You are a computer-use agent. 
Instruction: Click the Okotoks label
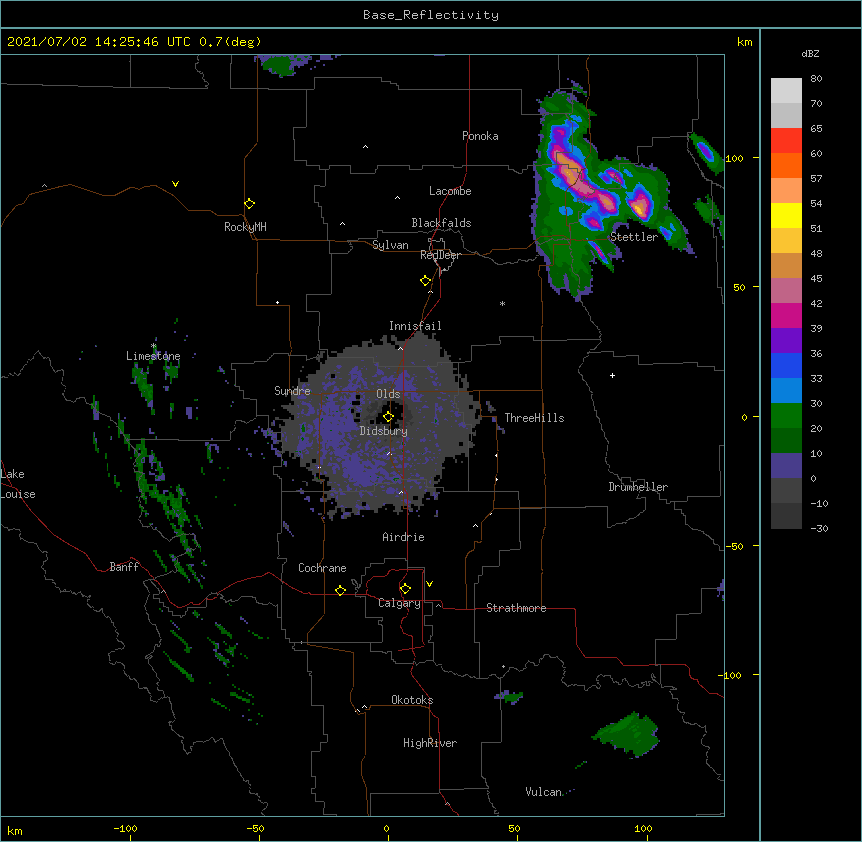pos(412,700)
